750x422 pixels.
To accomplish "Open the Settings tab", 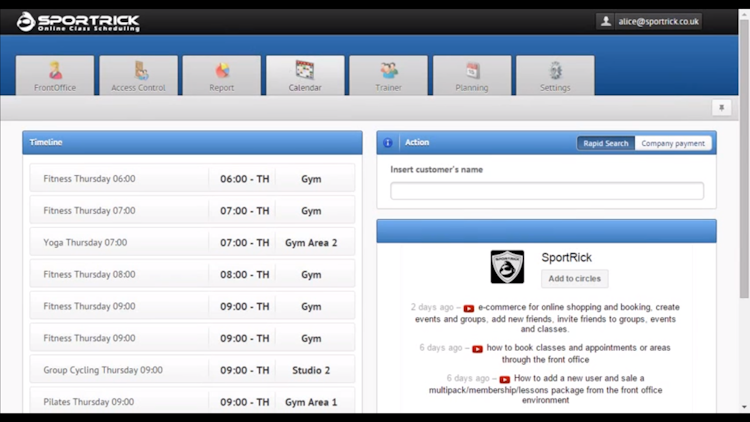I will pyautogui.click(x=555, y=76).
